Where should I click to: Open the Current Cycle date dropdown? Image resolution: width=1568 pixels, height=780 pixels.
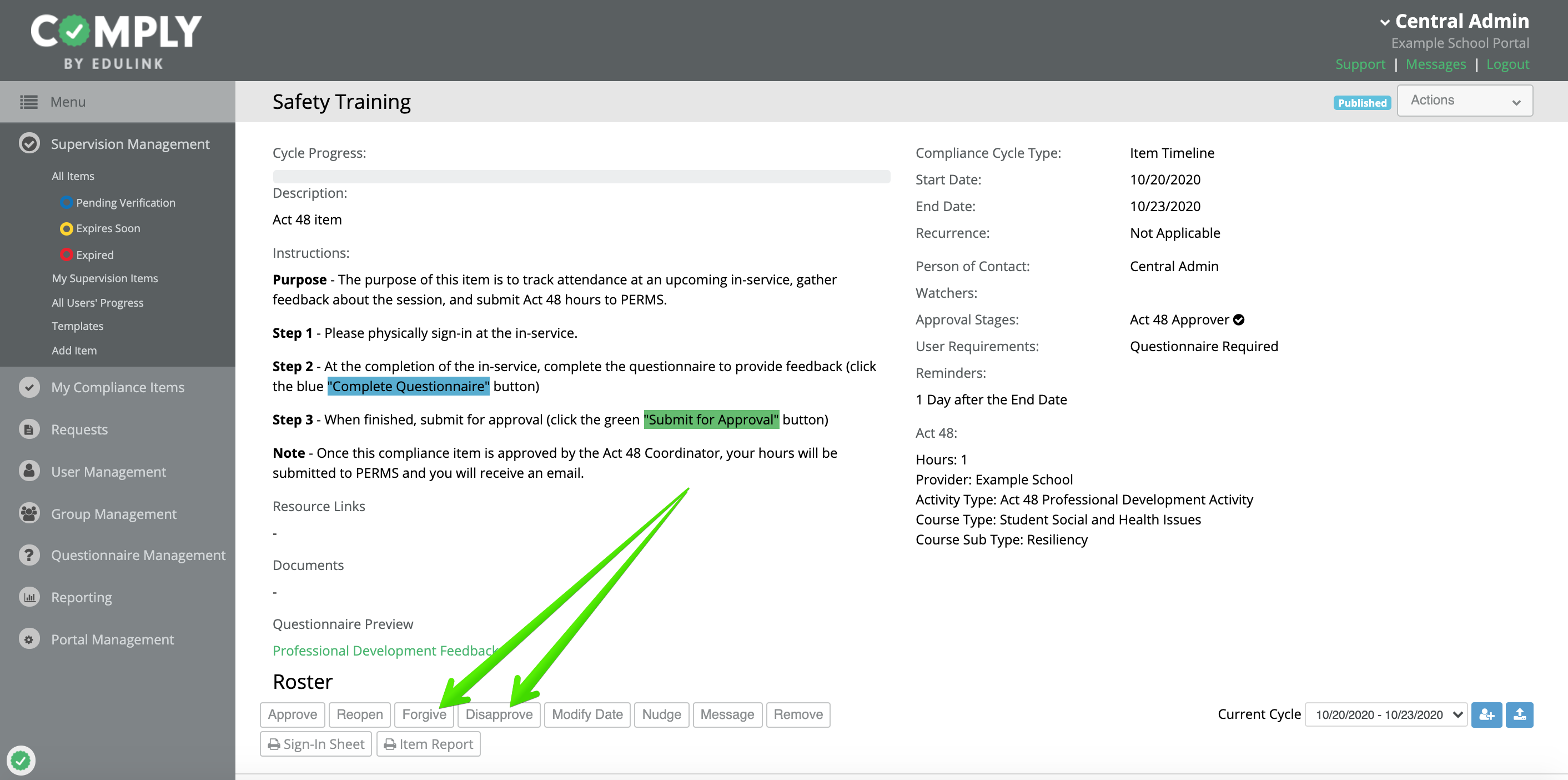(x=1386, y=714)
